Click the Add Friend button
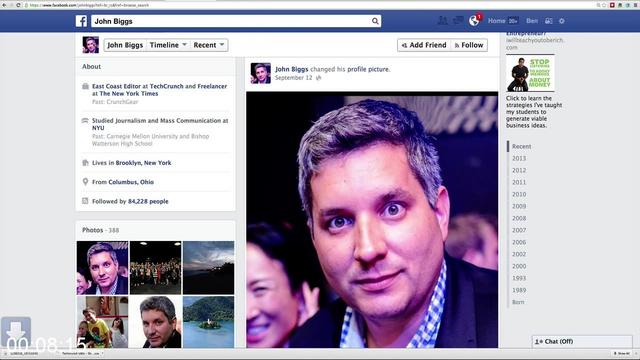640x360 pixels. 424,45
